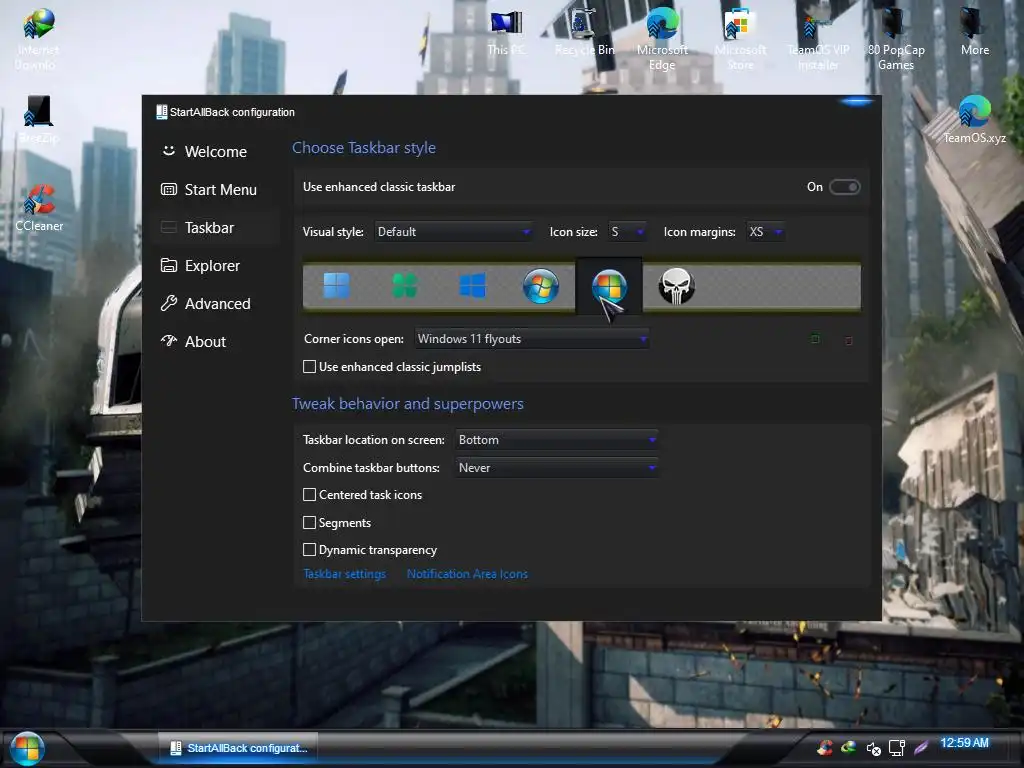Open the More desktop folder
This screenshot has width=1024, height=768.
pos(974,31)
